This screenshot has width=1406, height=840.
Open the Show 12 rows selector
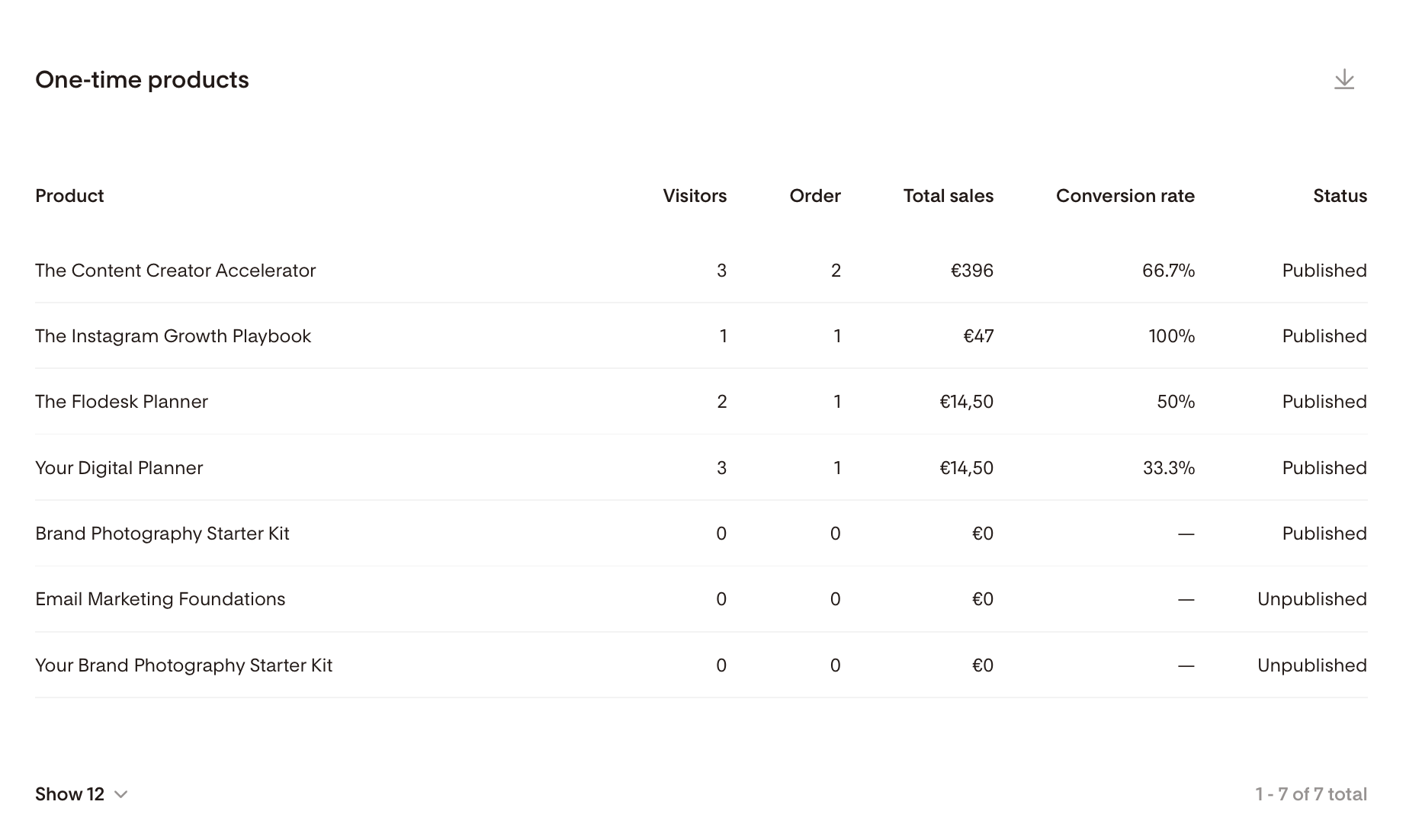click(81, 794)
